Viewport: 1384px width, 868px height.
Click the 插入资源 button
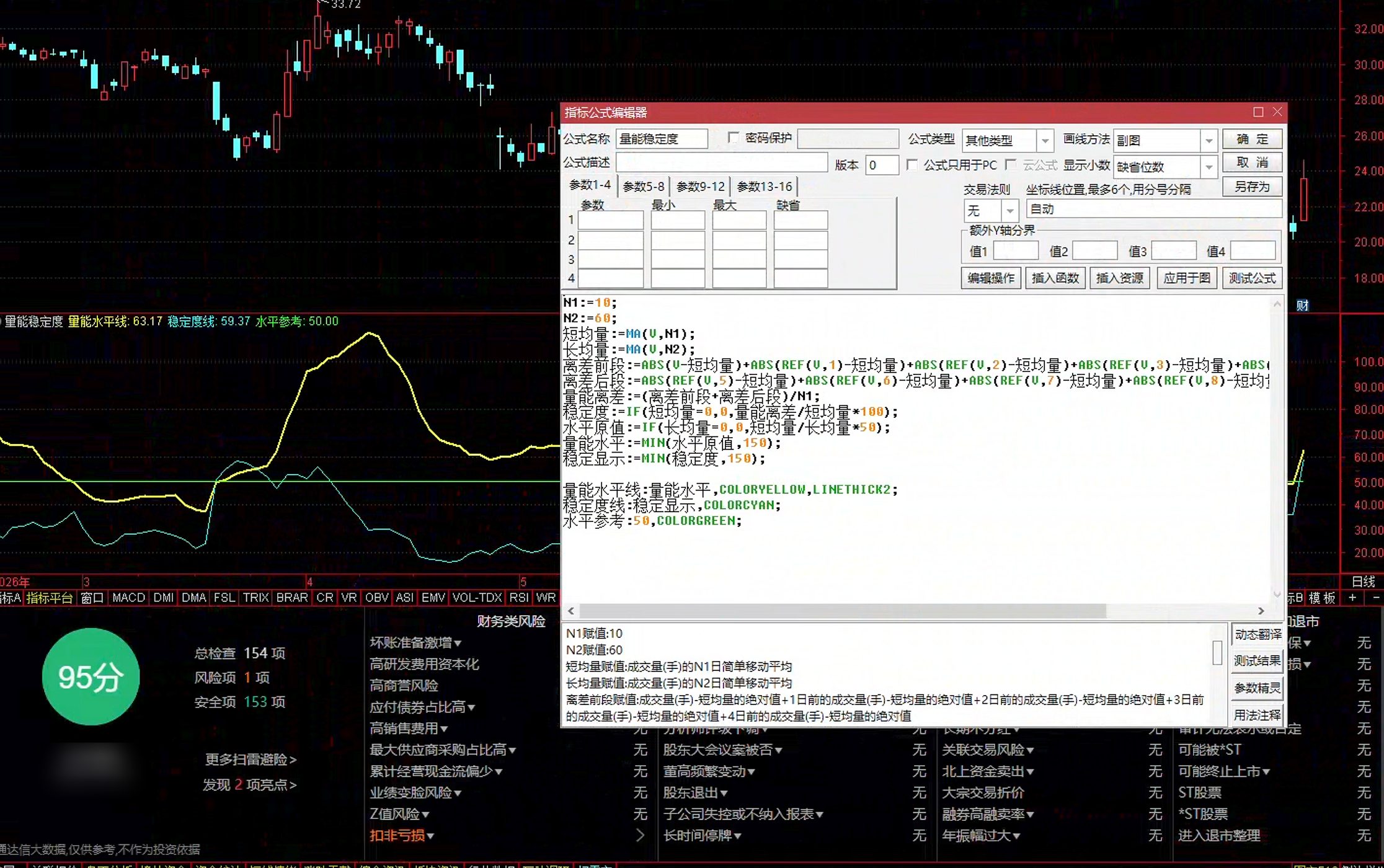coord(1120,278)
